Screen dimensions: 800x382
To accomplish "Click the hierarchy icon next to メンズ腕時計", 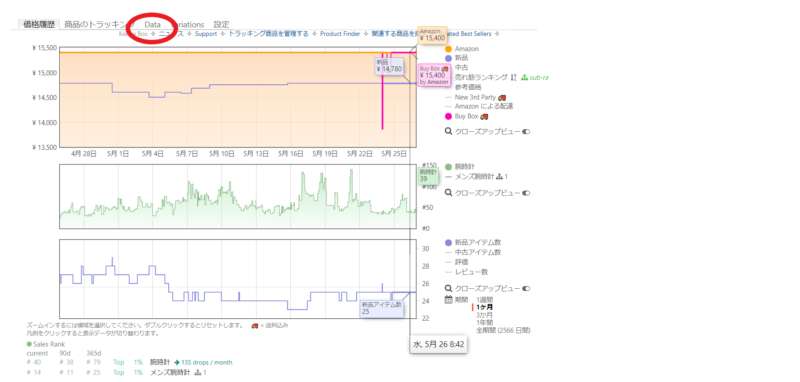I will tap(499, 177).
